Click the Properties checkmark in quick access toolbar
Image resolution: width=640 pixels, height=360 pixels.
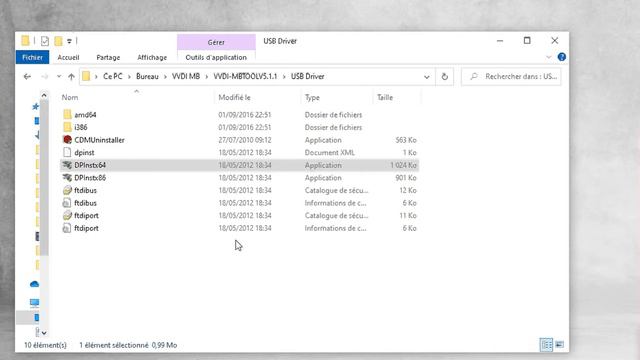[x=45, y=41]
